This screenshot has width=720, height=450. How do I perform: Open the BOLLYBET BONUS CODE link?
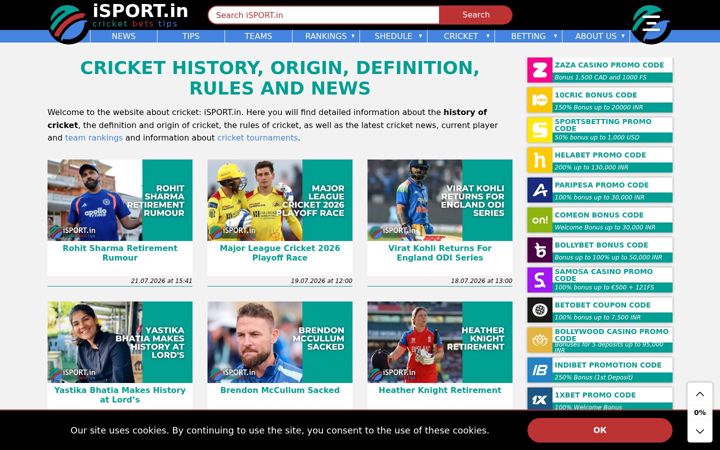pos(601,245)
